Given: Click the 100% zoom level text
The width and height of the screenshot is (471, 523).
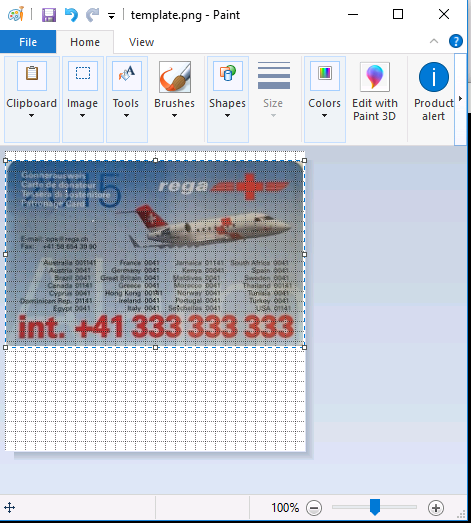Looking at the screenshot, I should [285, 508].
